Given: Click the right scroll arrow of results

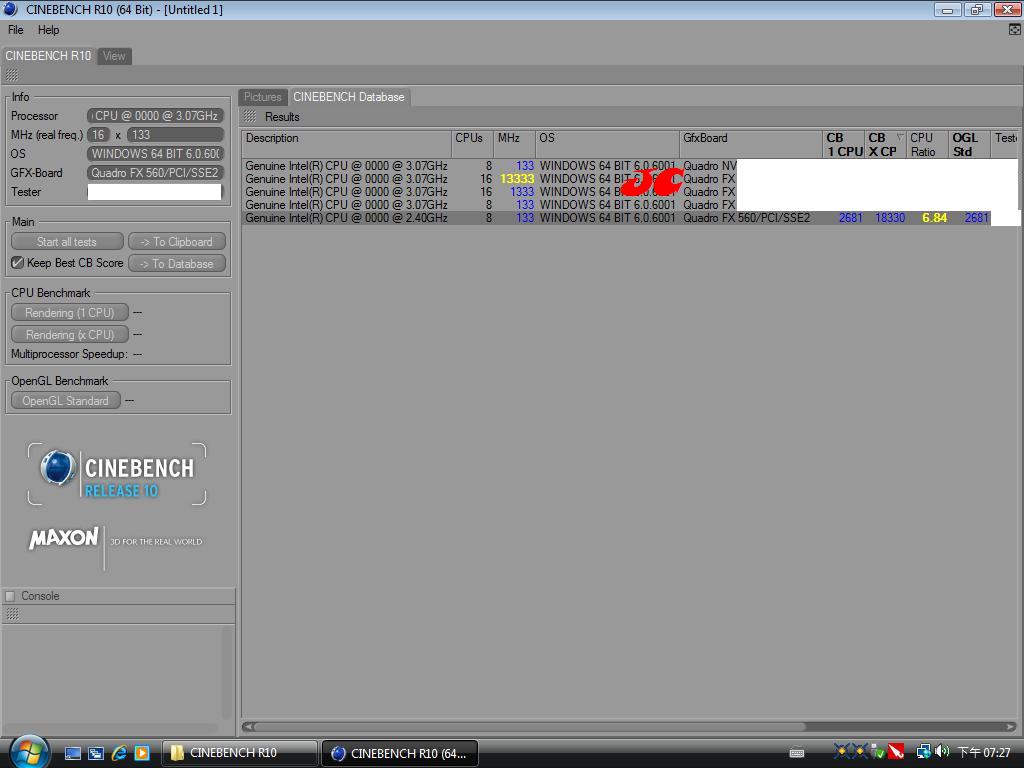Looking at the screenshot, I should tap(1011, 726).
